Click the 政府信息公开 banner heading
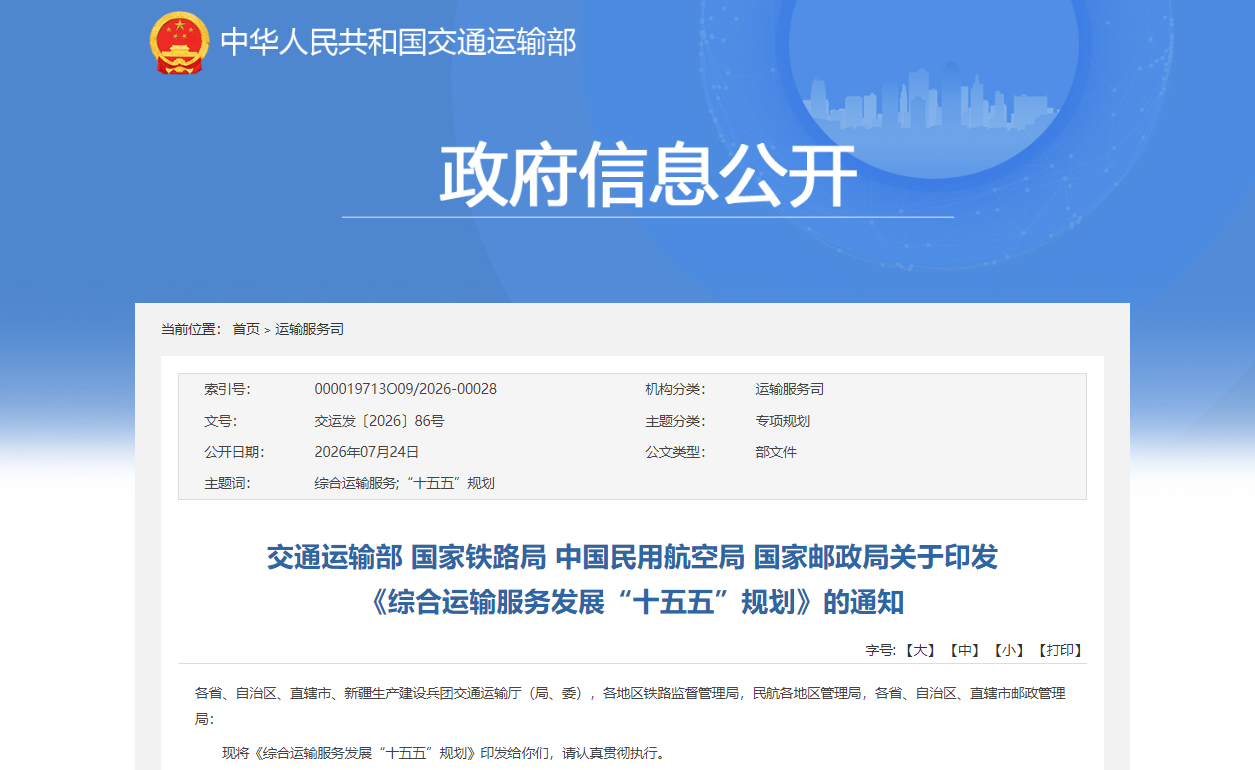 point(648,176)
